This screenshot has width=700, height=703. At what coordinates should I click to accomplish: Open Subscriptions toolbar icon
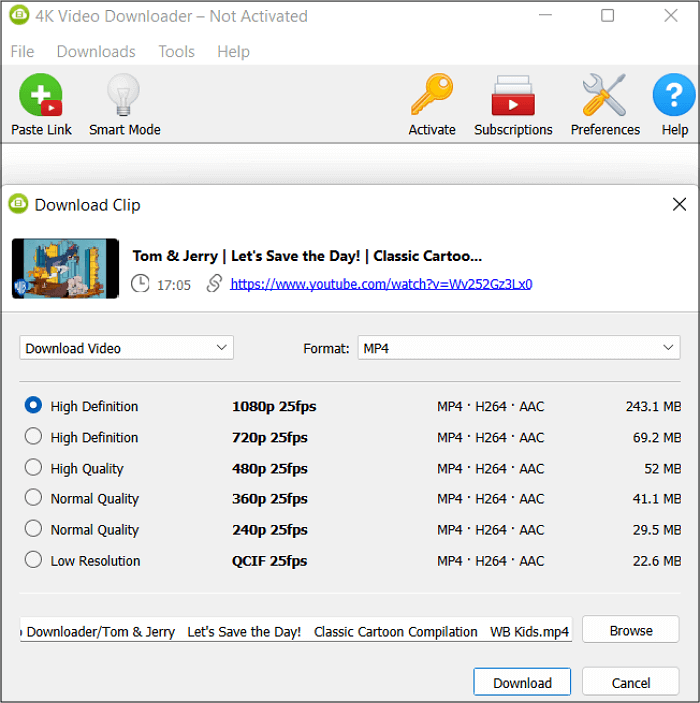[x=513, y=95]
